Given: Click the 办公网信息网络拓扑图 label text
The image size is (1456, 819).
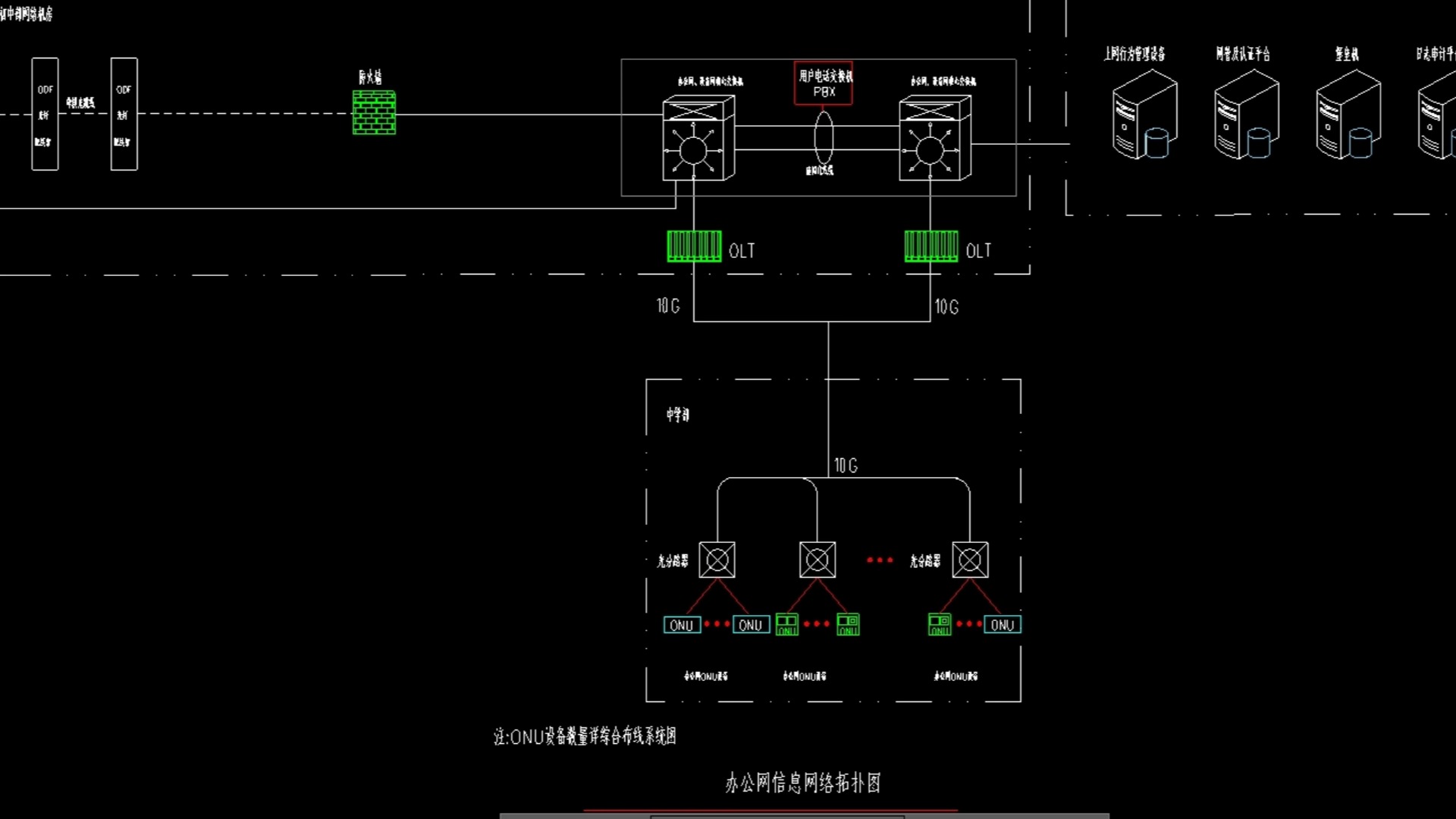Looking at the screenshot, I should [800, 782].
